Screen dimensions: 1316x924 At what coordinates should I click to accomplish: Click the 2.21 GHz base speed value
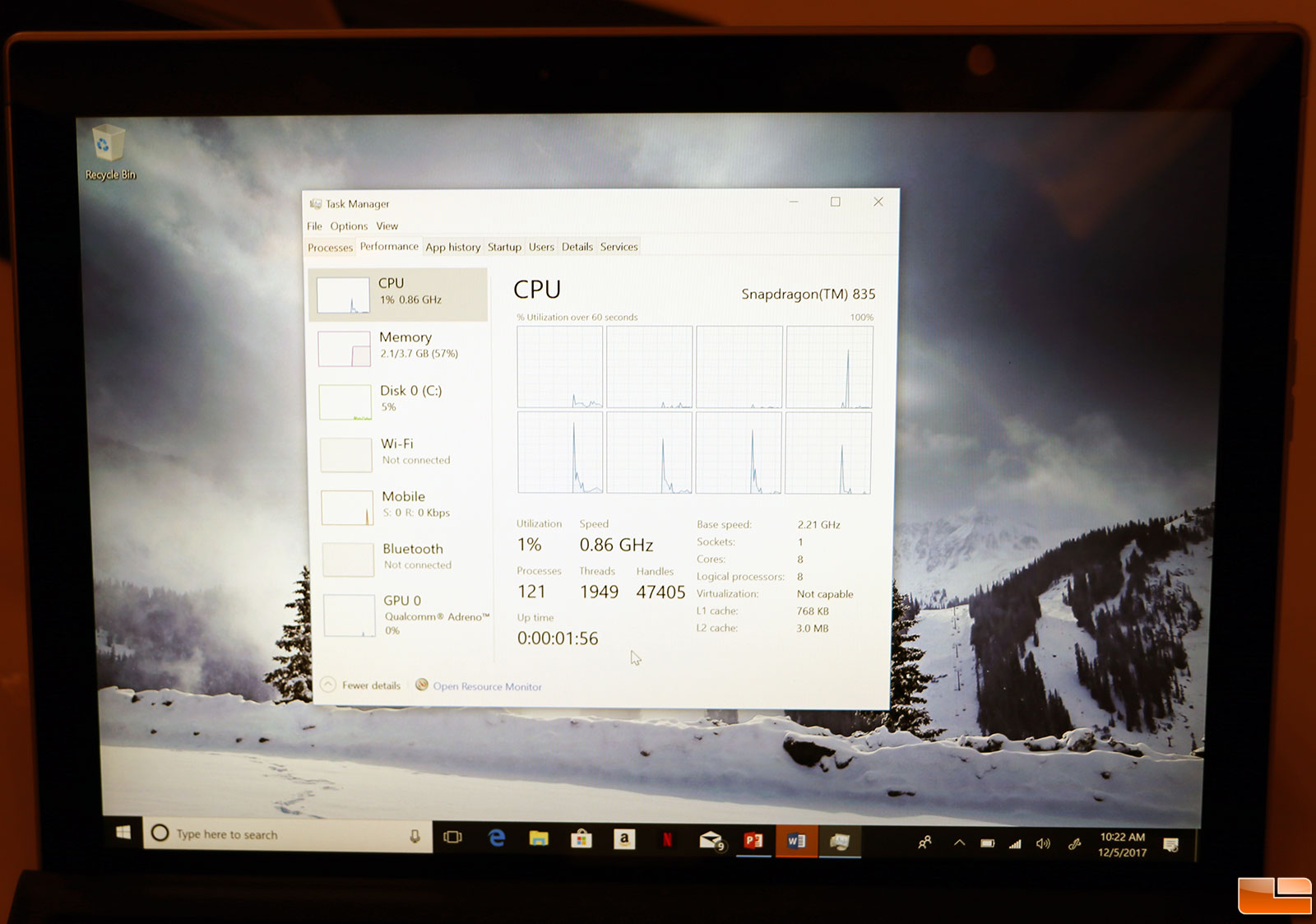pos(818,525)
